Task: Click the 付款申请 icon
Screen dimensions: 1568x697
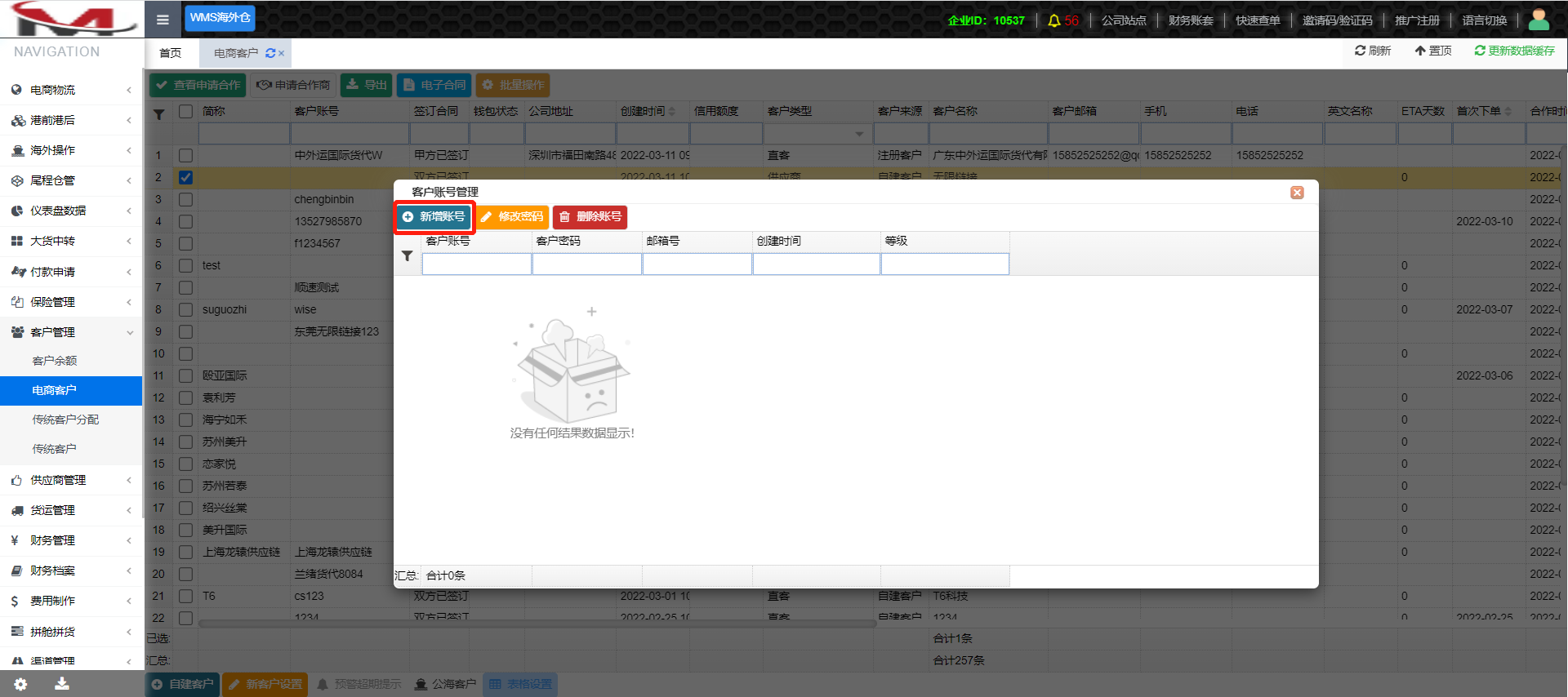Action: pos(17,272)
